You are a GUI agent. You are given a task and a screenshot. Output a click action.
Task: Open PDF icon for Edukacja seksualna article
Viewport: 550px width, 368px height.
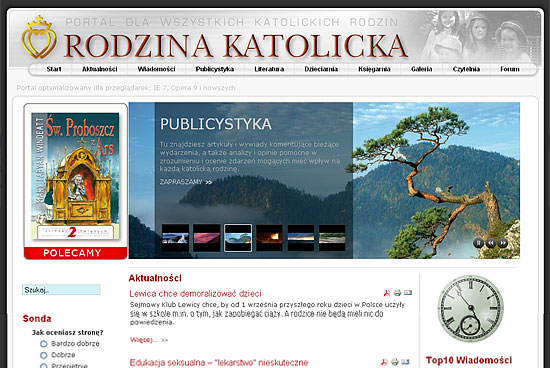(384, 362)
